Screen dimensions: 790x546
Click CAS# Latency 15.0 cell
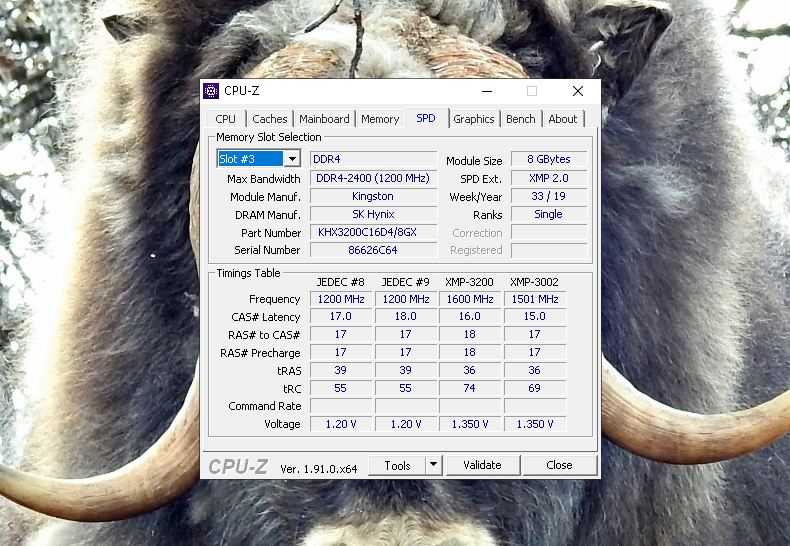point(535,316)
